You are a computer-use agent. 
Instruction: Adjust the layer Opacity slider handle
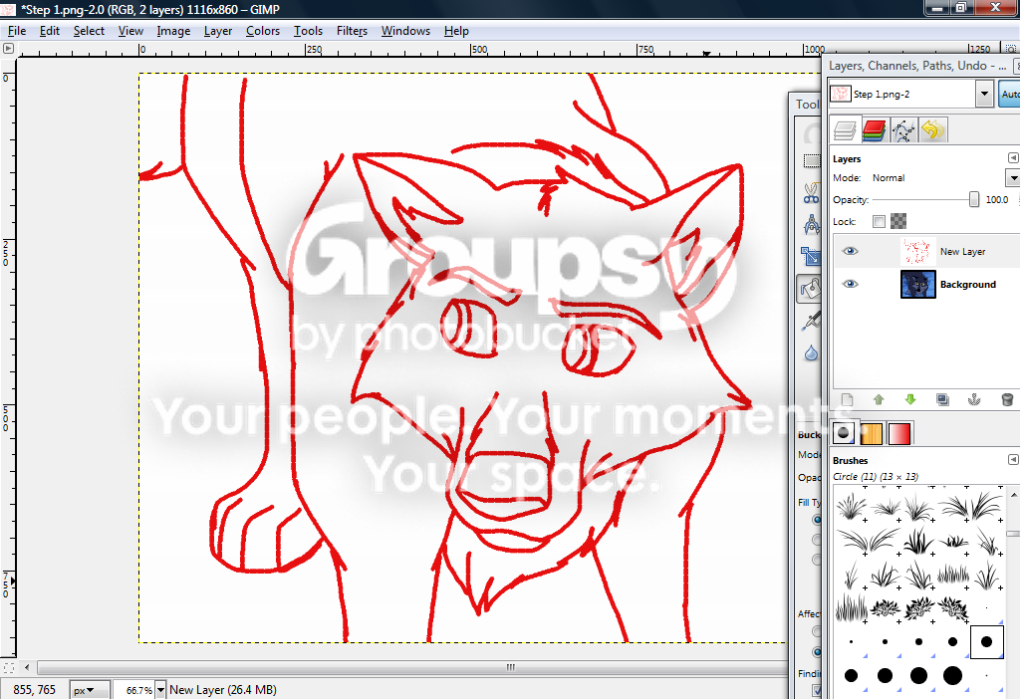pos(974,199)
